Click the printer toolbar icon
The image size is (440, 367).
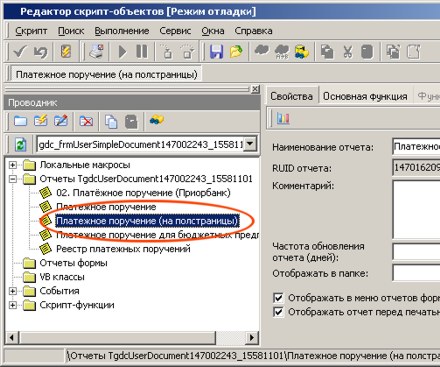tap(97, 52)
